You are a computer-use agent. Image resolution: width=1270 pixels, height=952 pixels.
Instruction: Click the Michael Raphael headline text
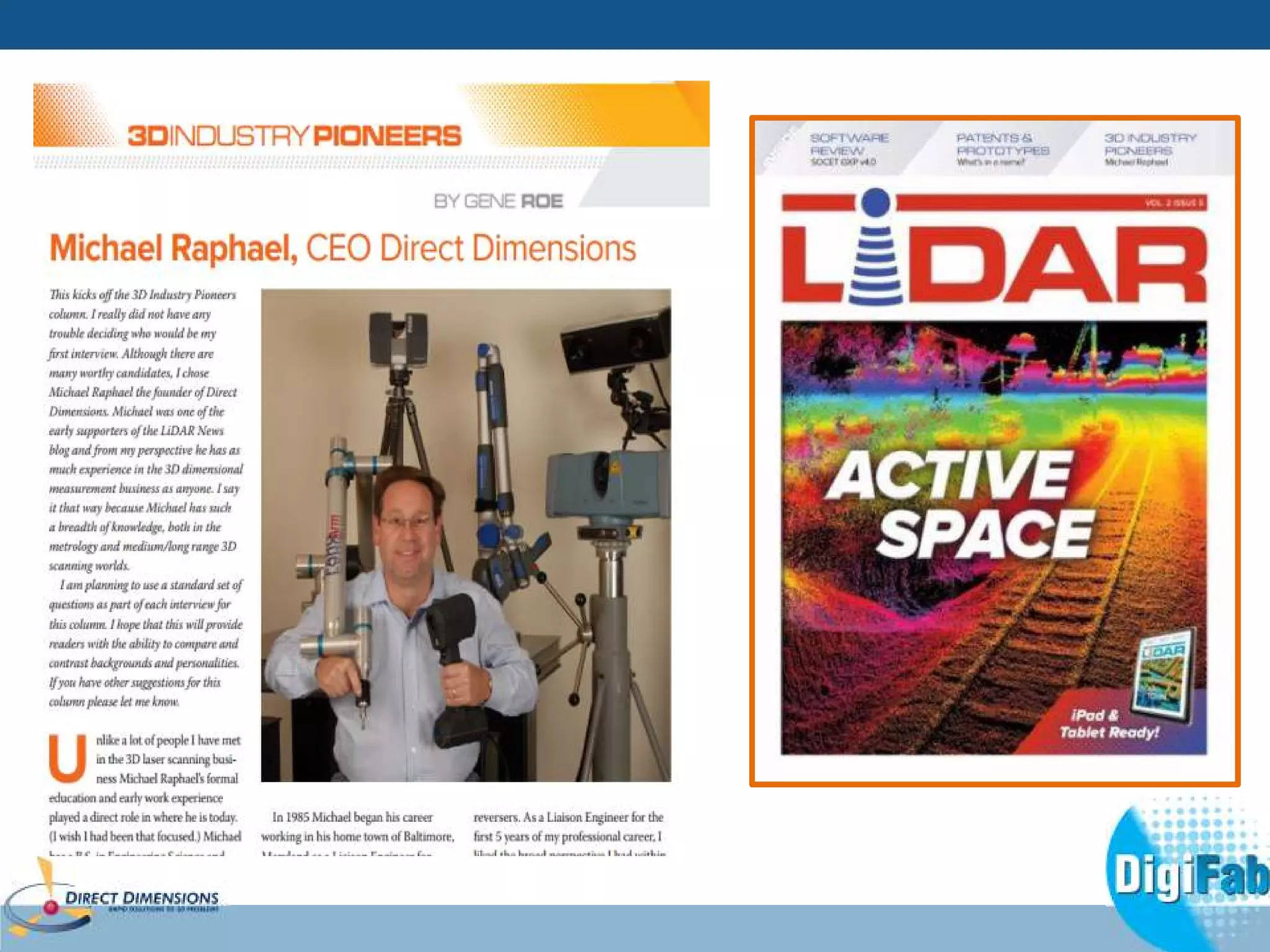(x=342, y=249)
